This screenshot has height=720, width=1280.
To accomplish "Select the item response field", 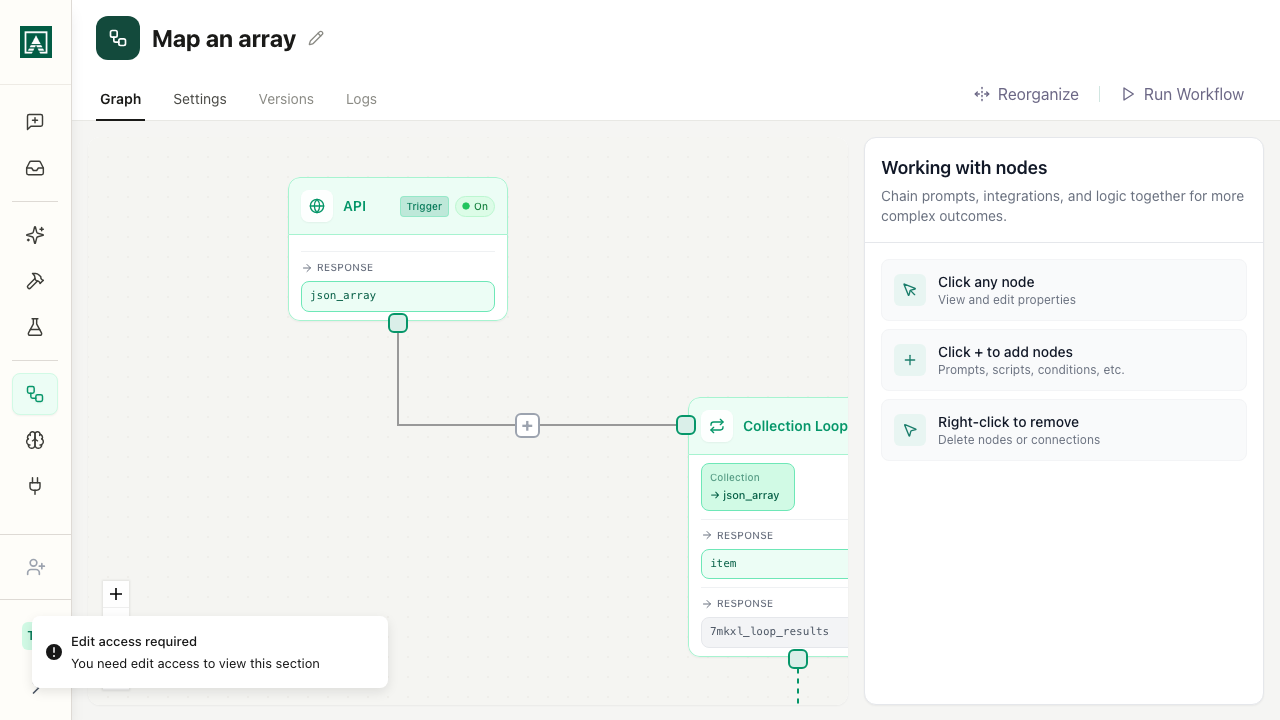I will click(x=775, y=564).
